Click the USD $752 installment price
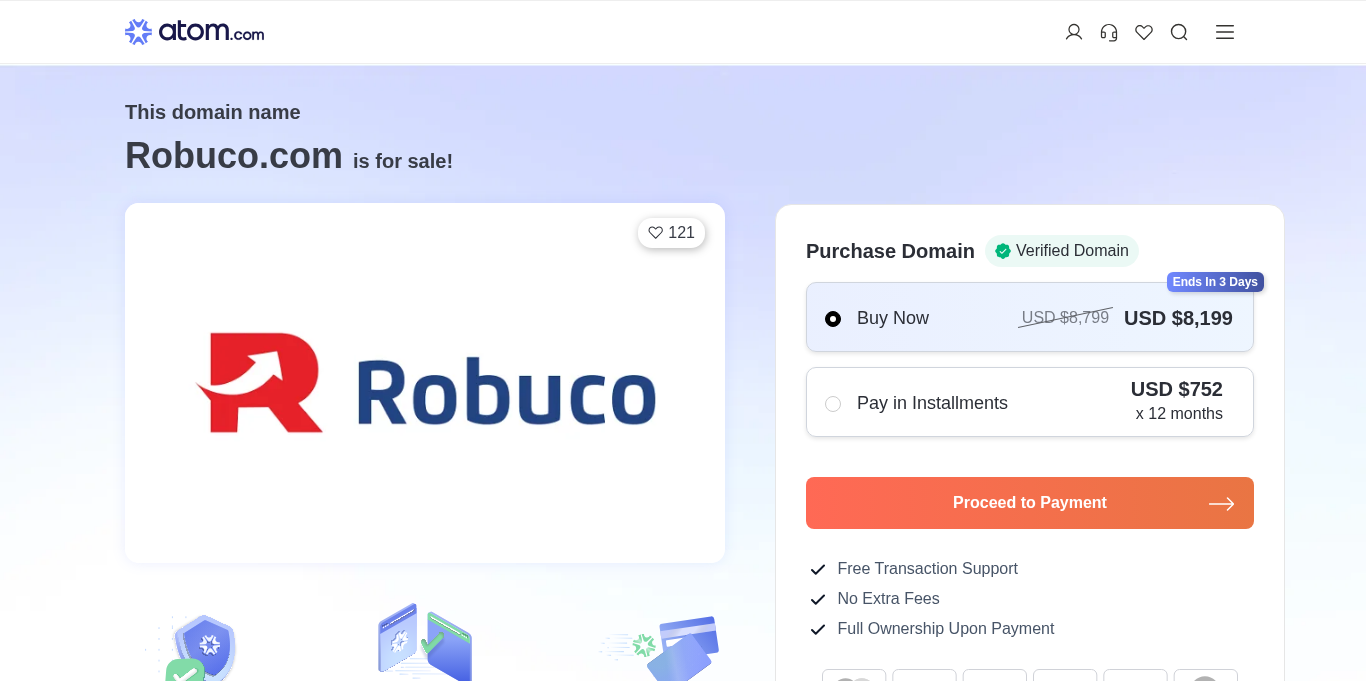 click(1176, 389)
